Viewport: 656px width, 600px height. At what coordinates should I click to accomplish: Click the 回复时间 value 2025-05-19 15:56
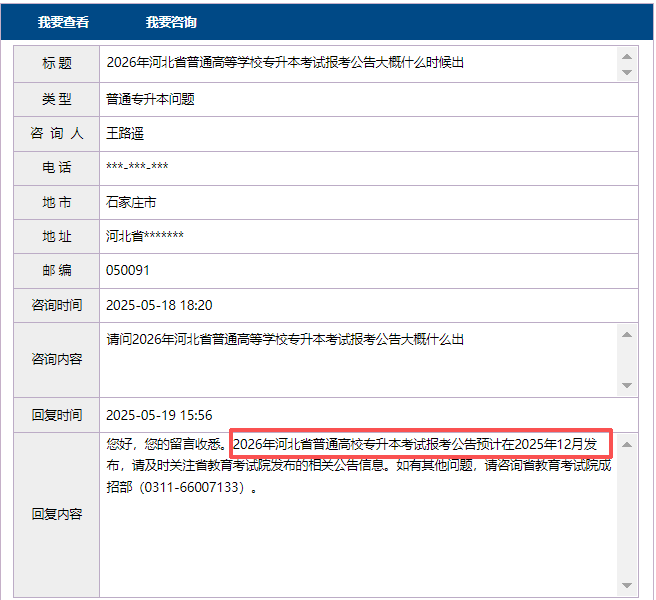coord(159,415)
